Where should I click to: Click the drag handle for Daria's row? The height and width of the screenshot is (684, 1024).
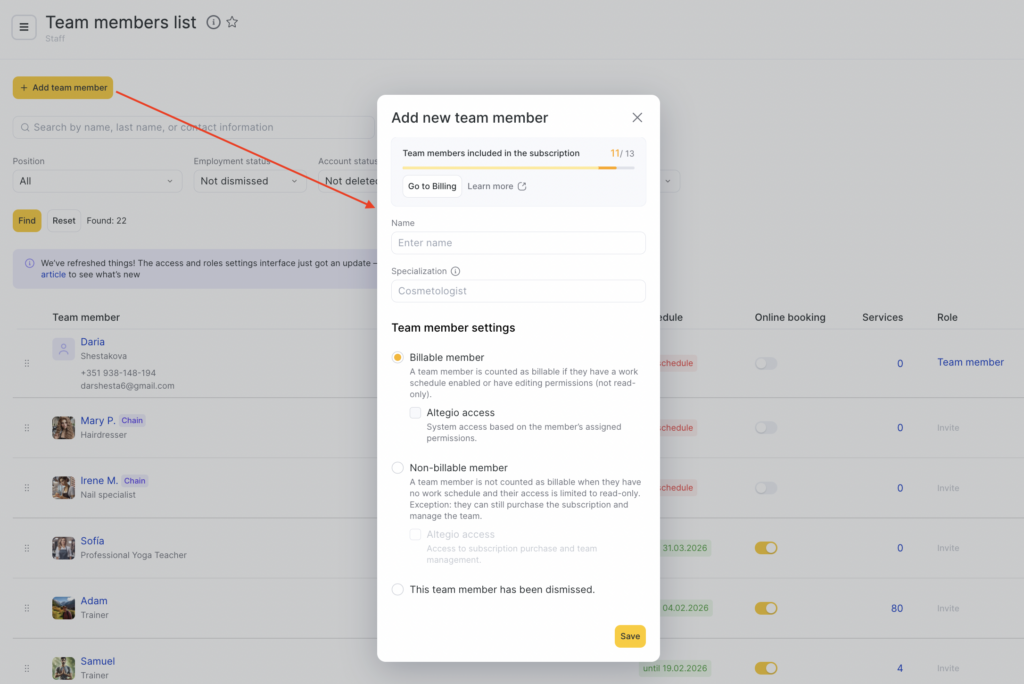pyautogui.click(x=27, y=363)
